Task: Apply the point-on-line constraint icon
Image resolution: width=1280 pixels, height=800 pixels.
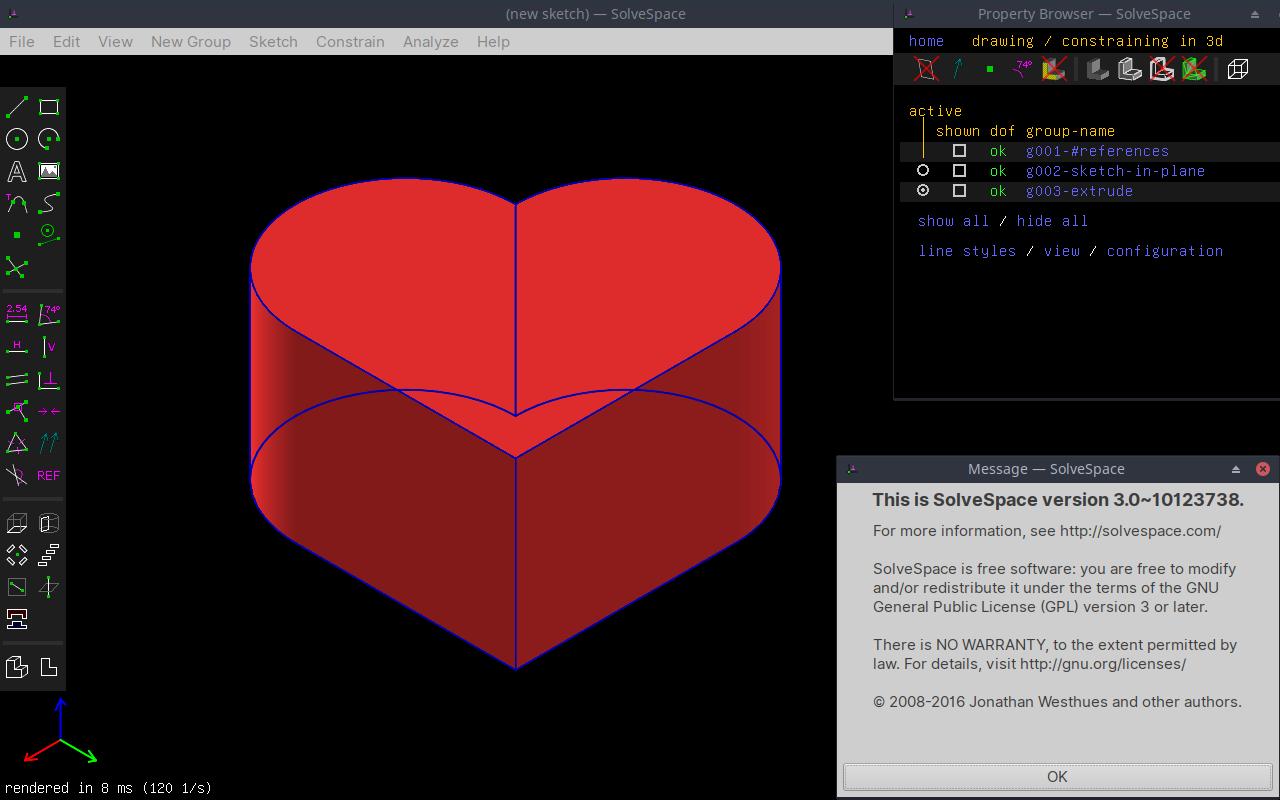Action: [x=17, y=411]
